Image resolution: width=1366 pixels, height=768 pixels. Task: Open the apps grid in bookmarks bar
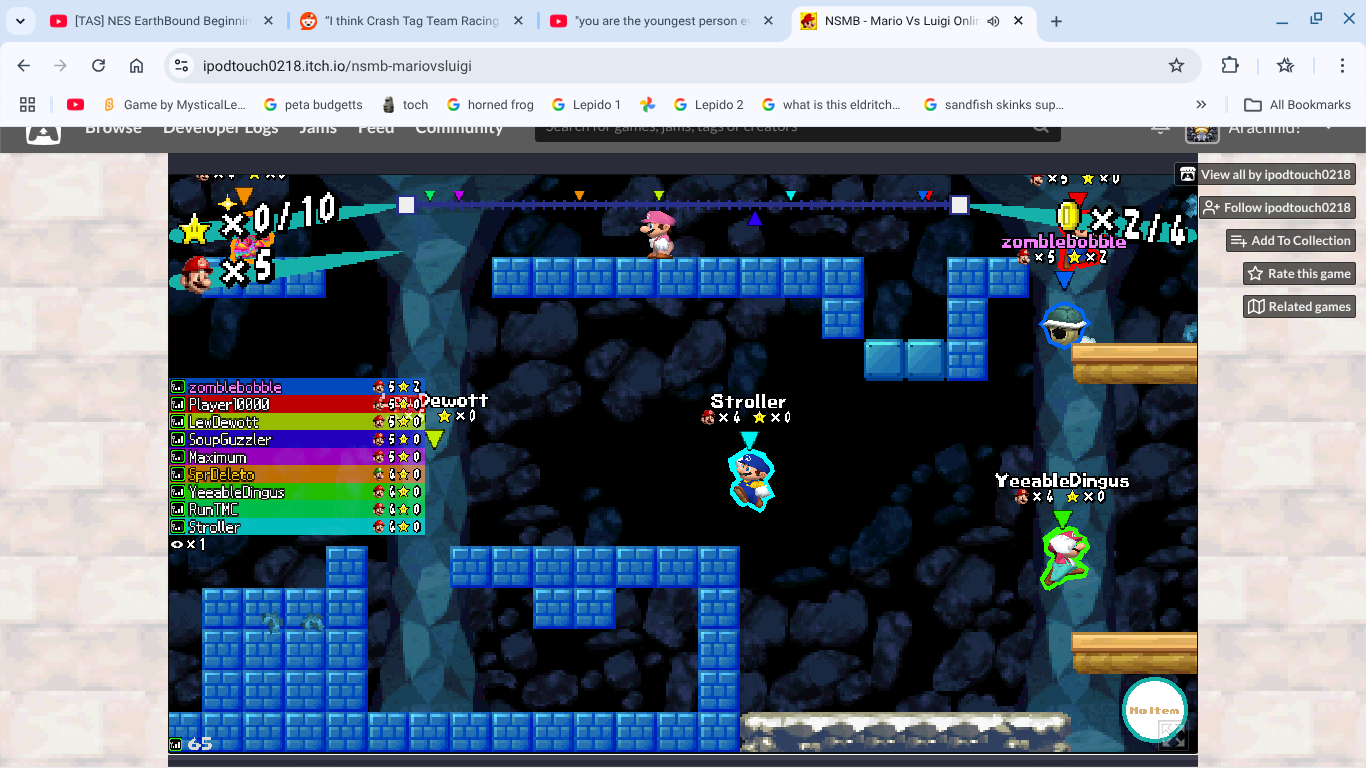[27, 104]
